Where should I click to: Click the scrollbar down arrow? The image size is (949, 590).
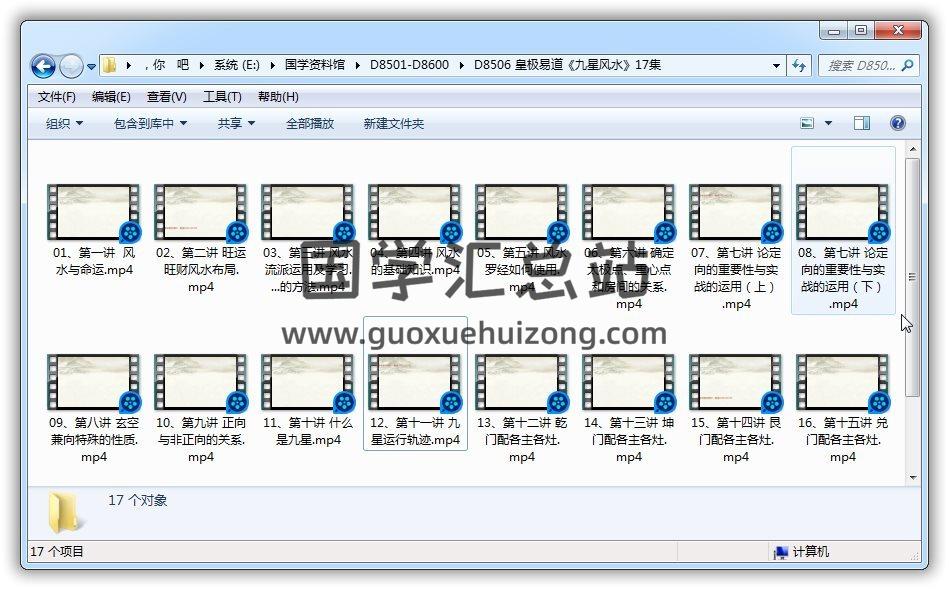click(x=913, y=478)
